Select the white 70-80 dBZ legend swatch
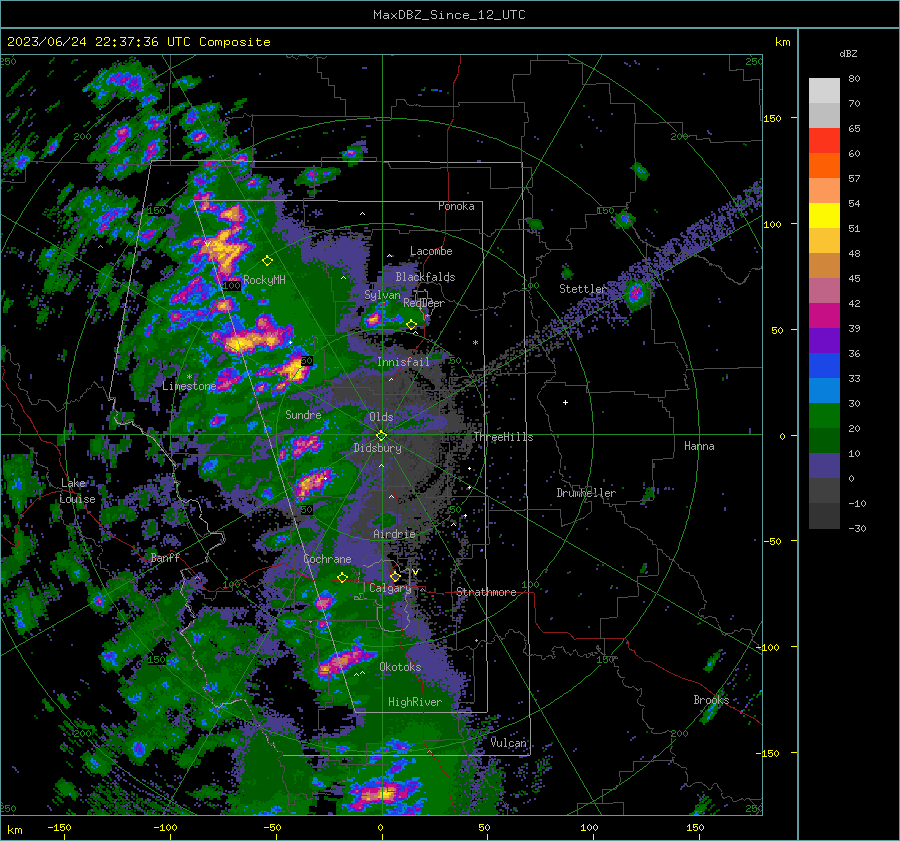900x841 pixels. [824, 91]
